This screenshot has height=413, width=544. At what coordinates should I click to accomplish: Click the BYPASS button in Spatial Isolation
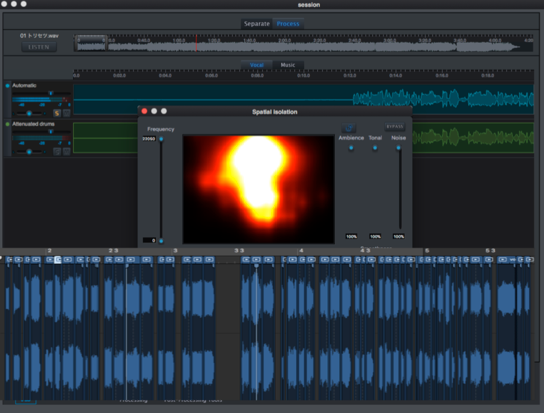coord(395,126)
